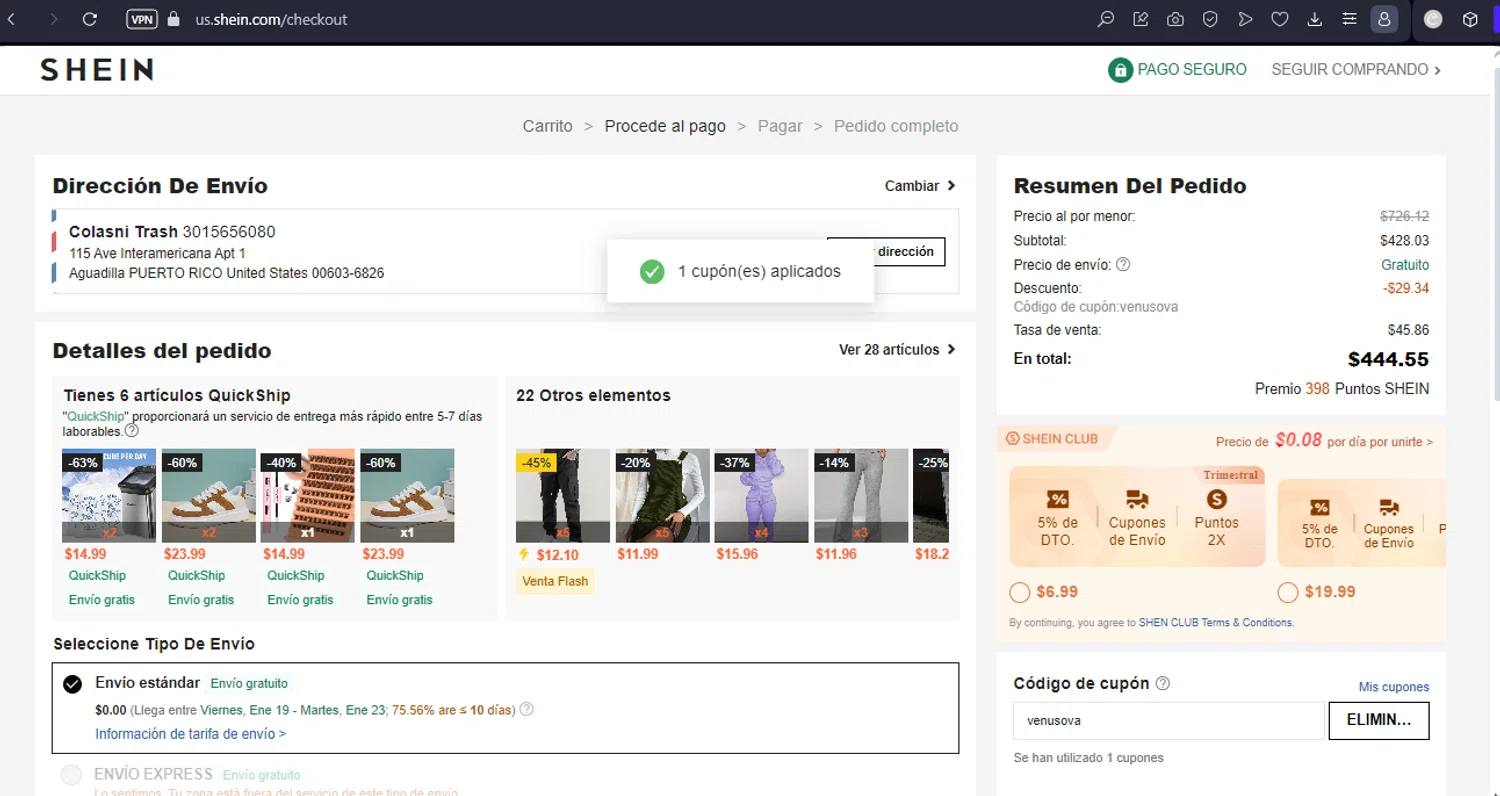Screen dimensions: 1500x796
Task: Click the 1 cupón(es) aplicados notification
Action: [740, 271]
